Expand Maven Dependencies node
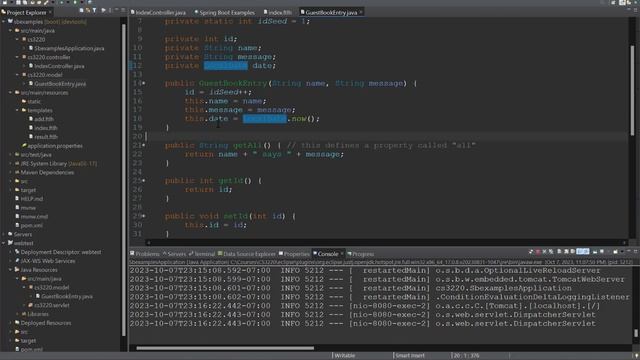Viewport: 640px width, 360px height. click(11, 172)
